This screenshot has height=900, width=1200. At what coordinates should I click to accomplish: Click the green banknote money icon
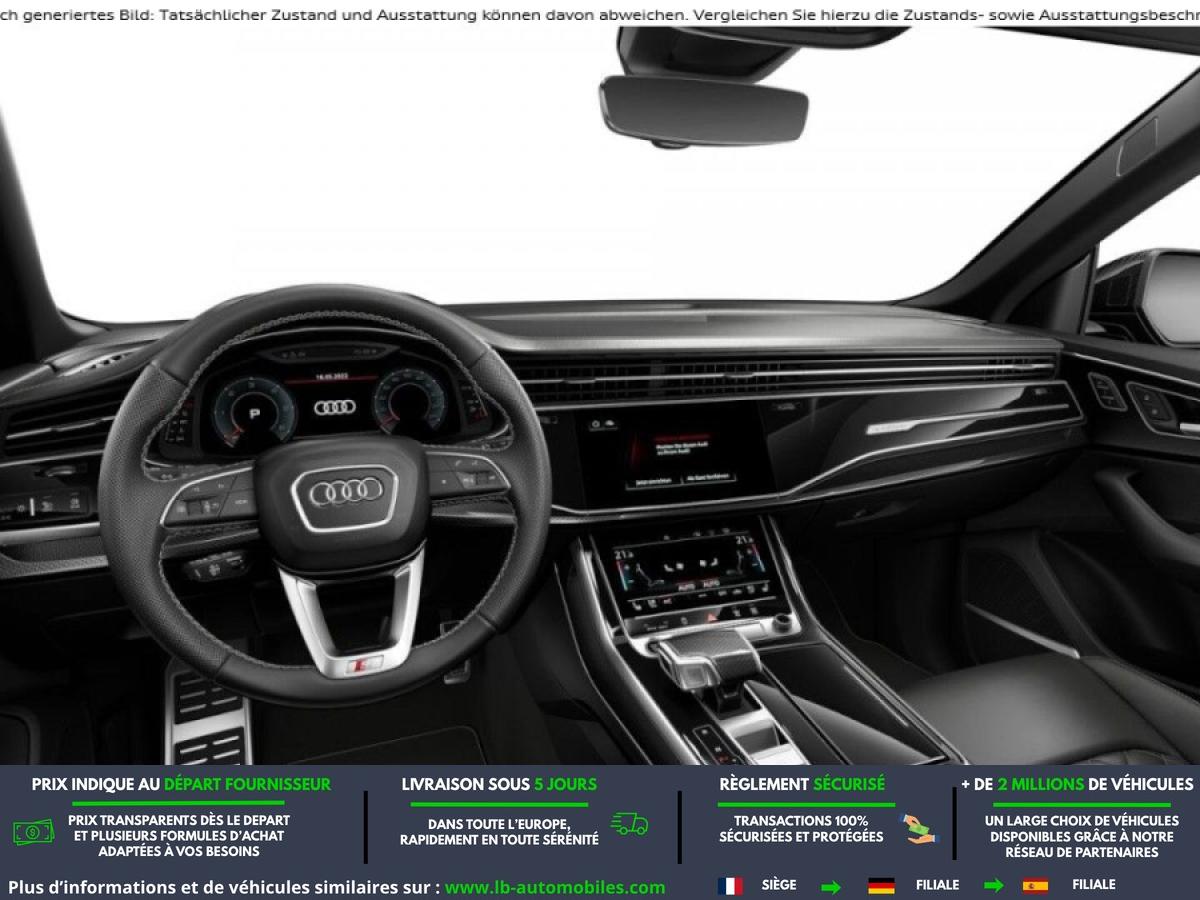[x=34, y=831]
